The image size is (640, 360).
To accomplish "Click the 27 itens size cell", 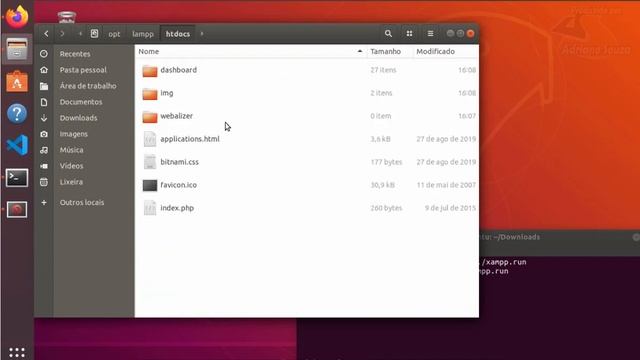I will pyautogui.click(x=383, y=70).
